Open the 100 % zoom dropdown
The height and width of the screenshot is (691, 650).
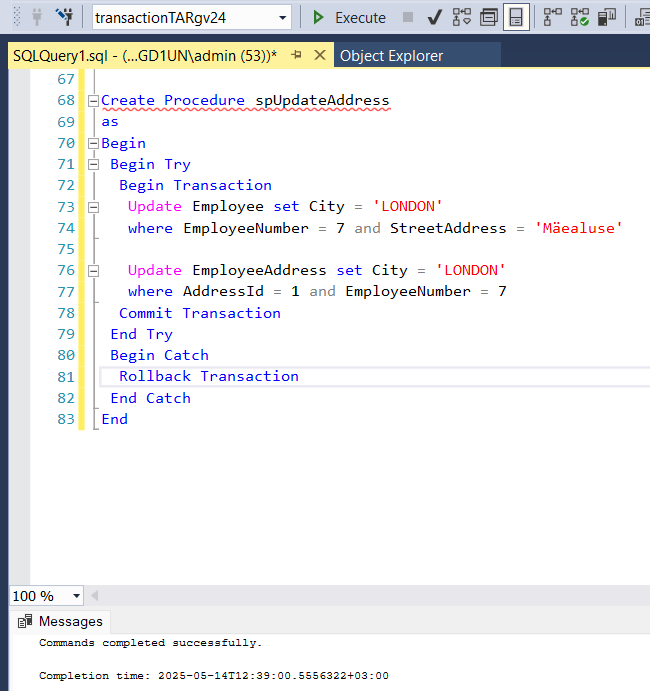point(76,596)
